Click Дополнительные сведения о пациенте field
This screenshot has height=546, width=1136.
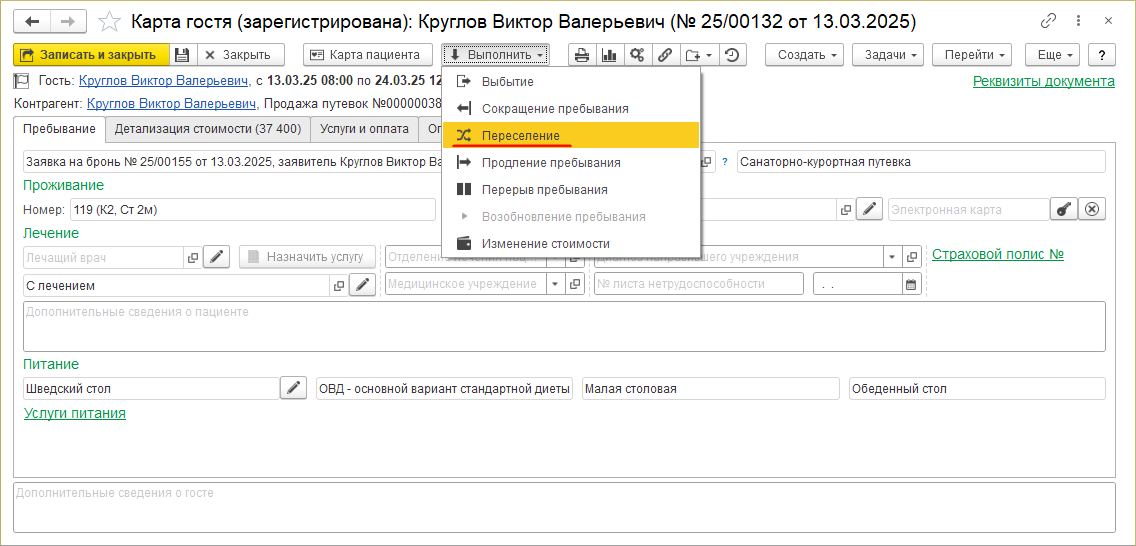click(x=564, y=327)
